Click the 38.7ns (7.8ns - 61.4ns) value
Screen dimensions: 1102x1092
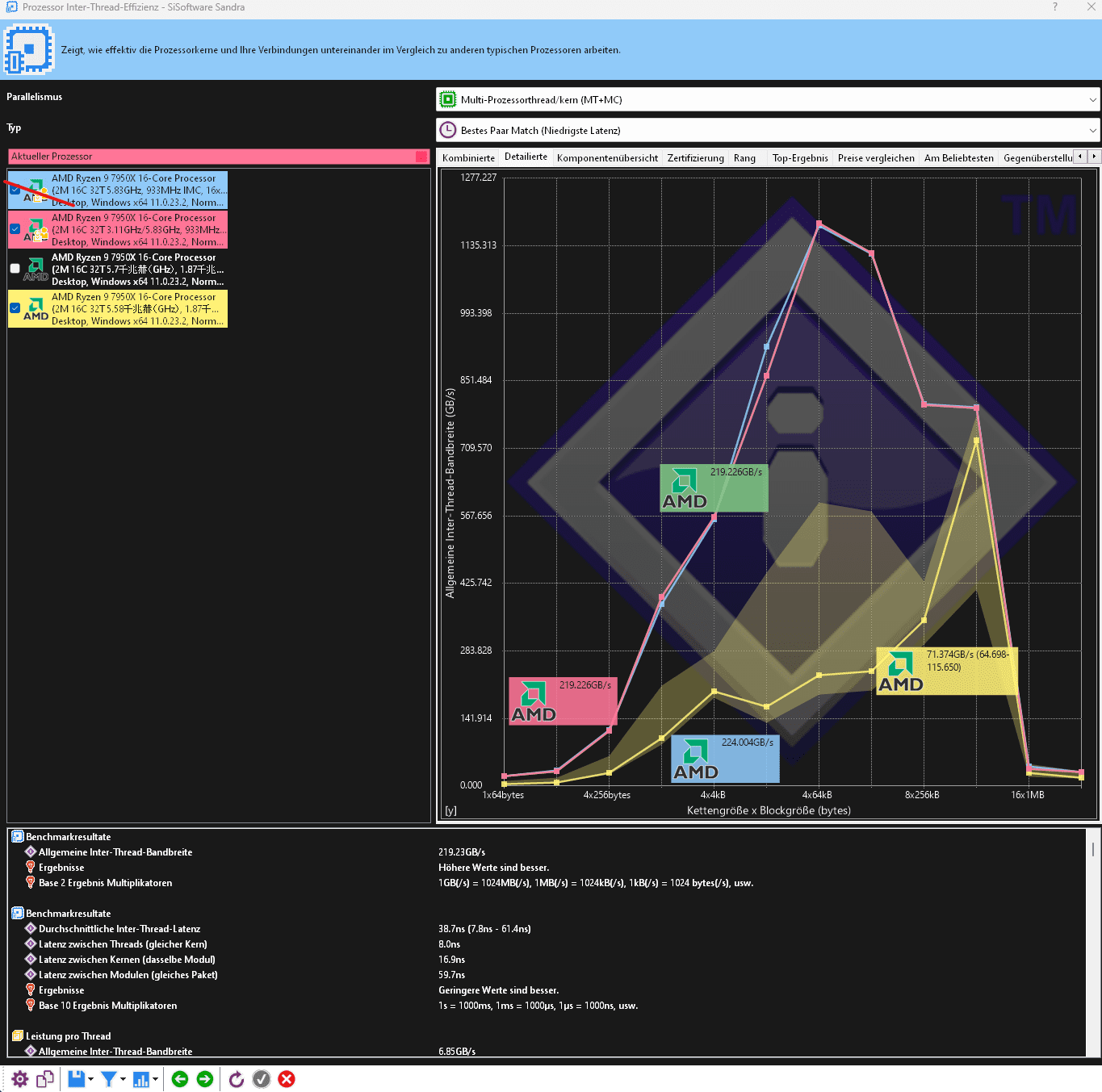click(x=484, y=929)
